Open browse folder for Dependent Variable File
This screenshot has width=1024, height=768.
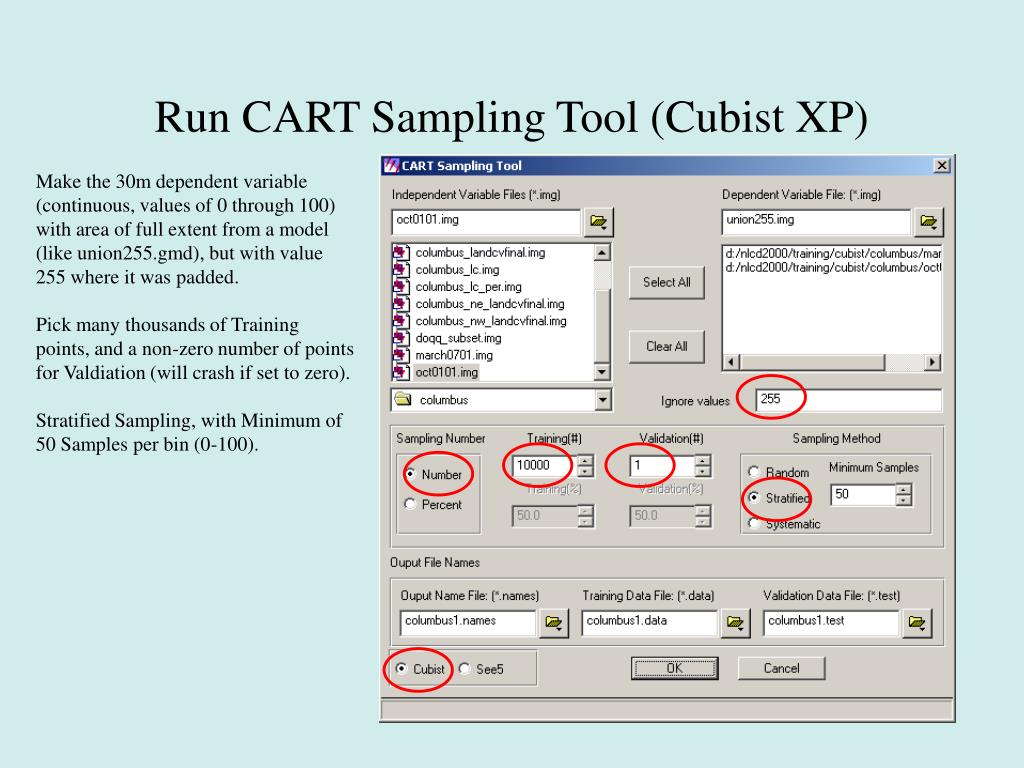click(x=928, y=222)
